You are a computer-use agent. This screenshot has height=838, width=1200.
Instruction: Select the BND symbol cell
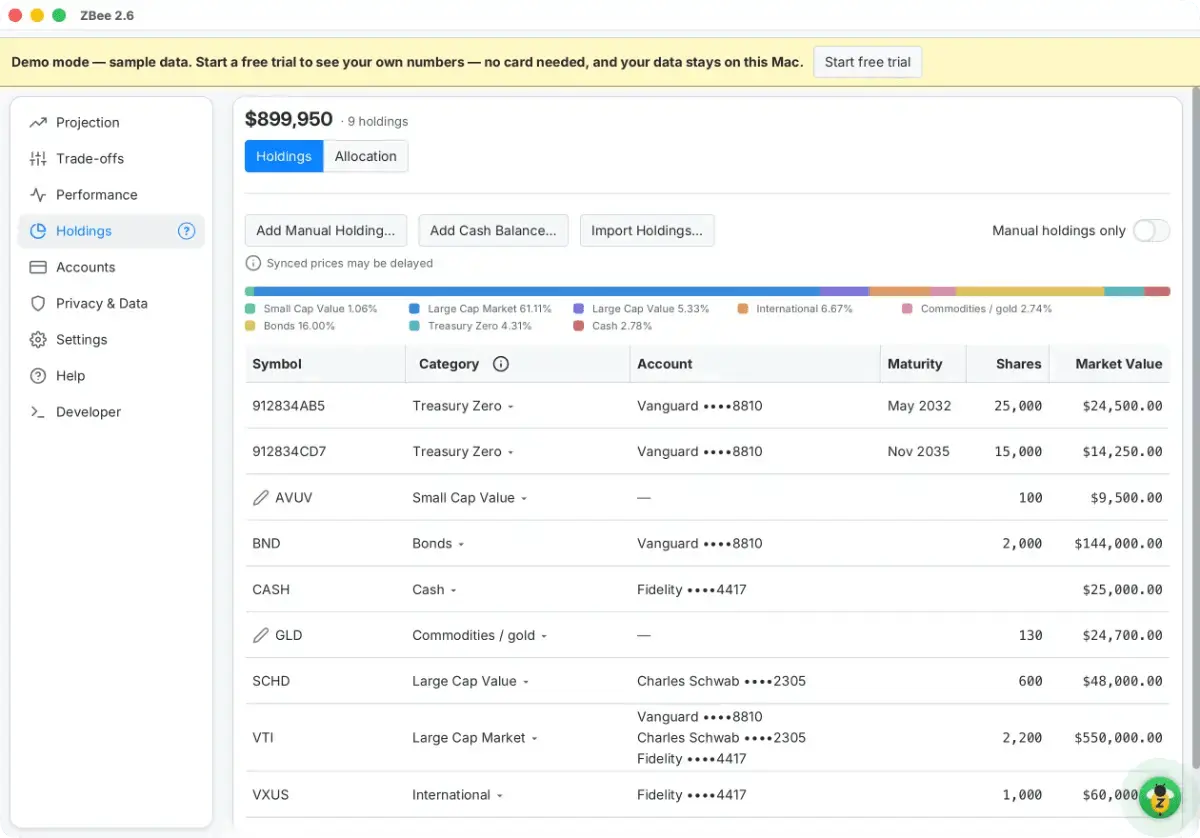coord(266,544)
